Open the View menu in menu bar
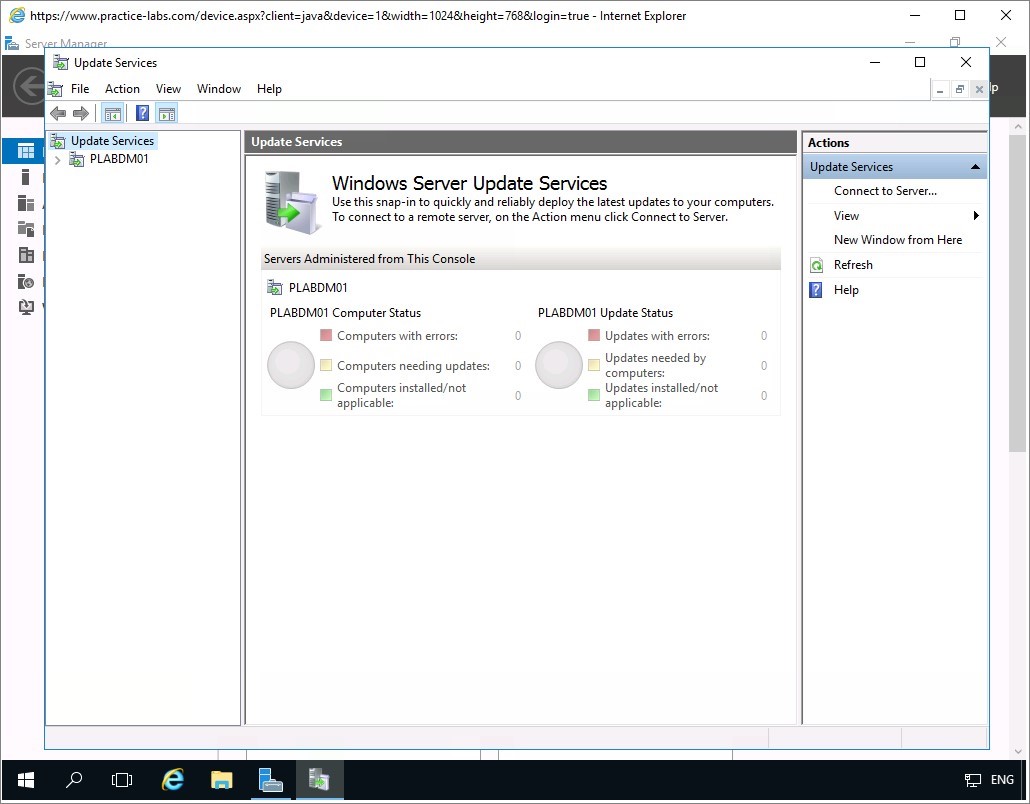Screen dimensions: 1030x804 tap(168, 89)
